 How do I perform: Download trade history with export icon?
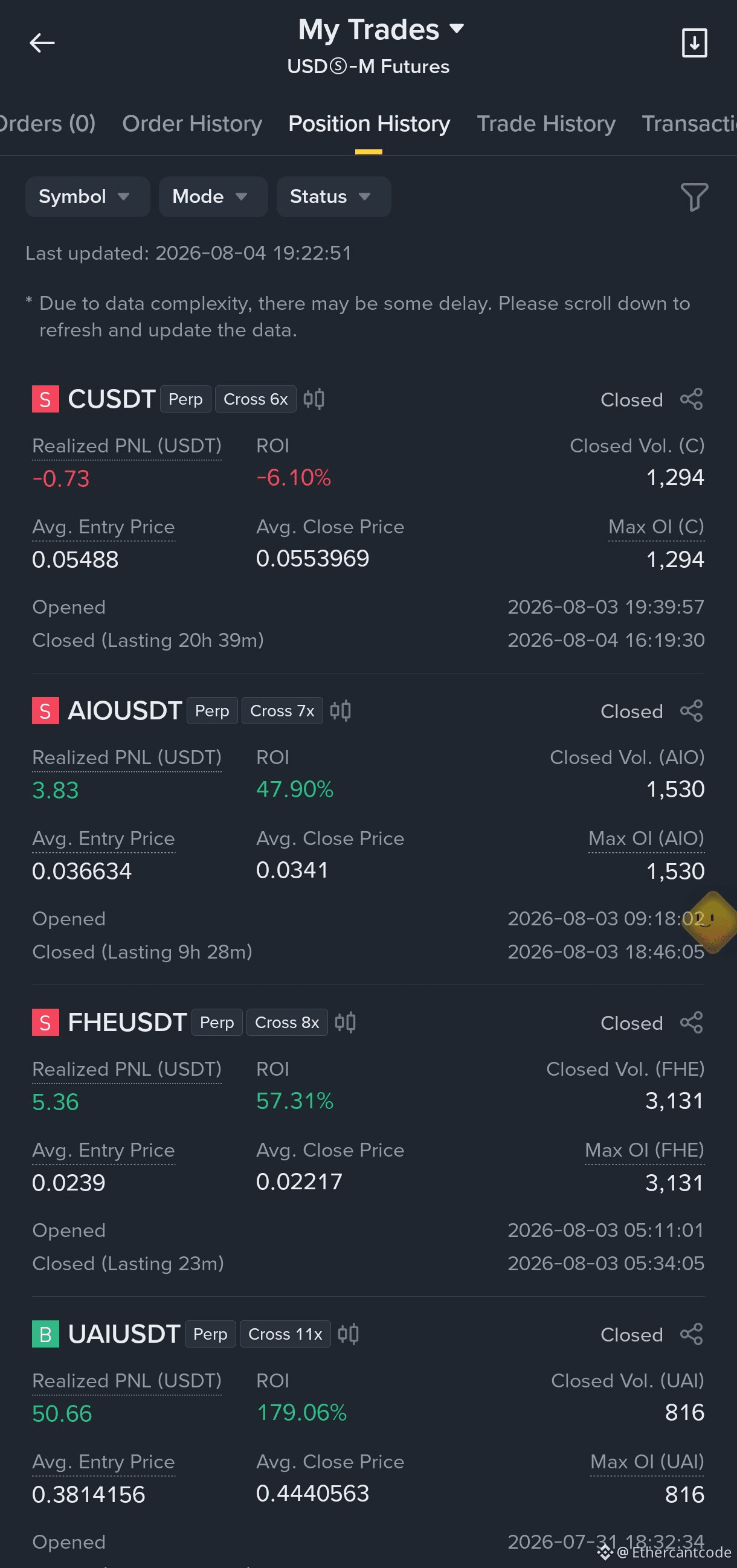[694, 43]
